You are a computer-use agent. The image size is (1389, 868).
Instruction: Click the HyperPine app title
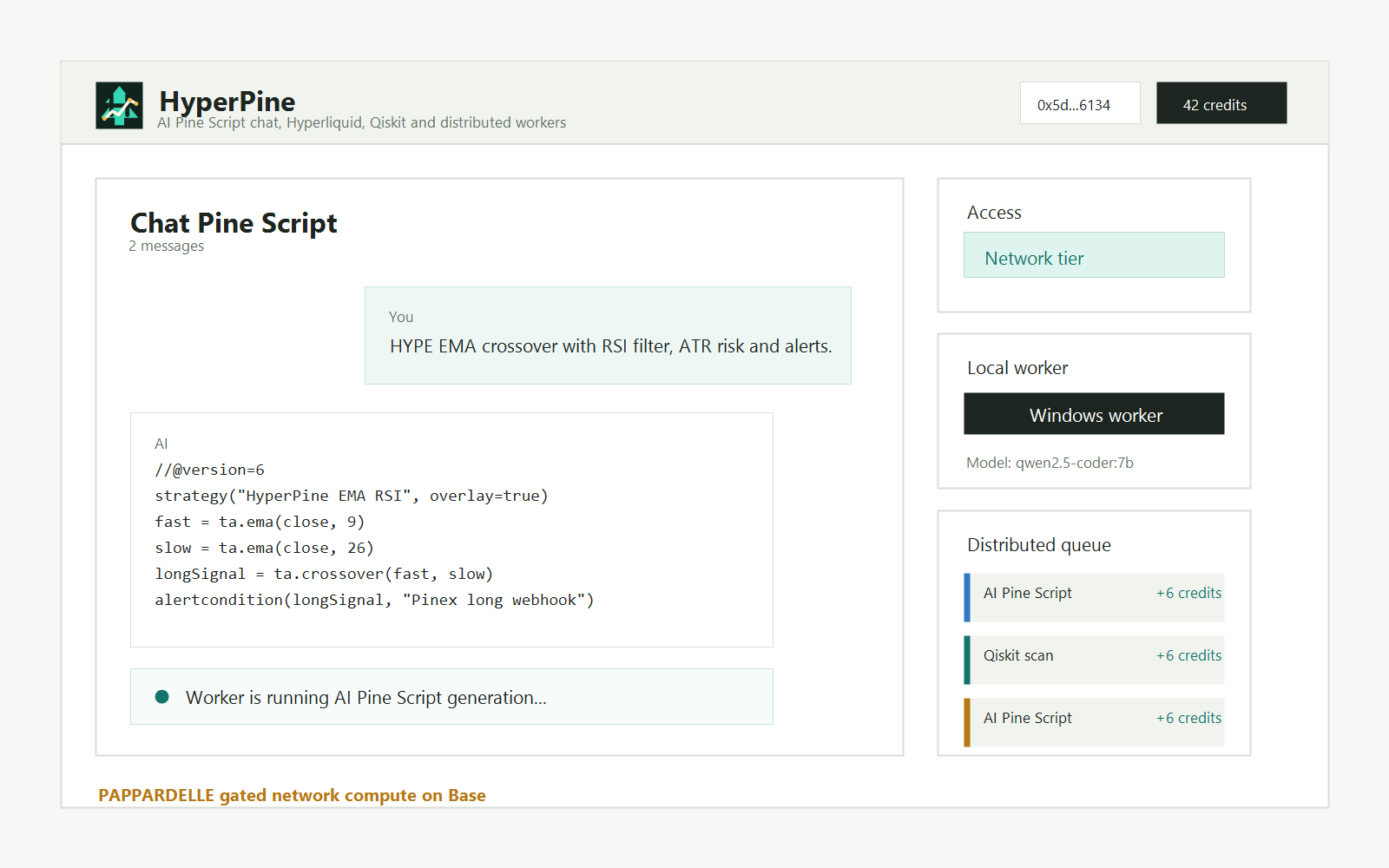pyautogui.click(x=227, y=102)
